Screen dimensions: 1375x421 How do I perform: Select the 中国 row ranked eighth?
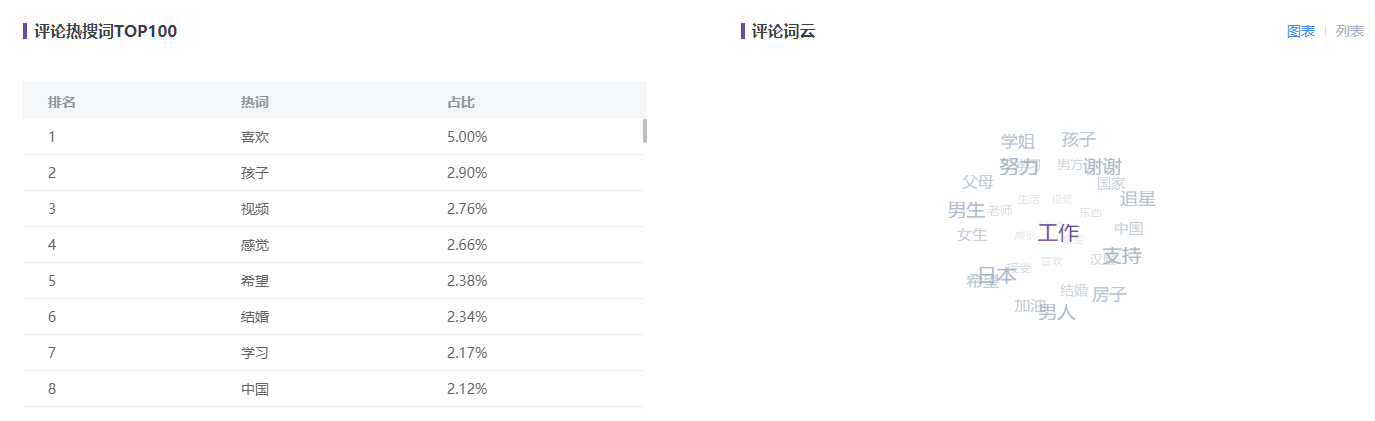pyautogui.click(x=333, y=389)
